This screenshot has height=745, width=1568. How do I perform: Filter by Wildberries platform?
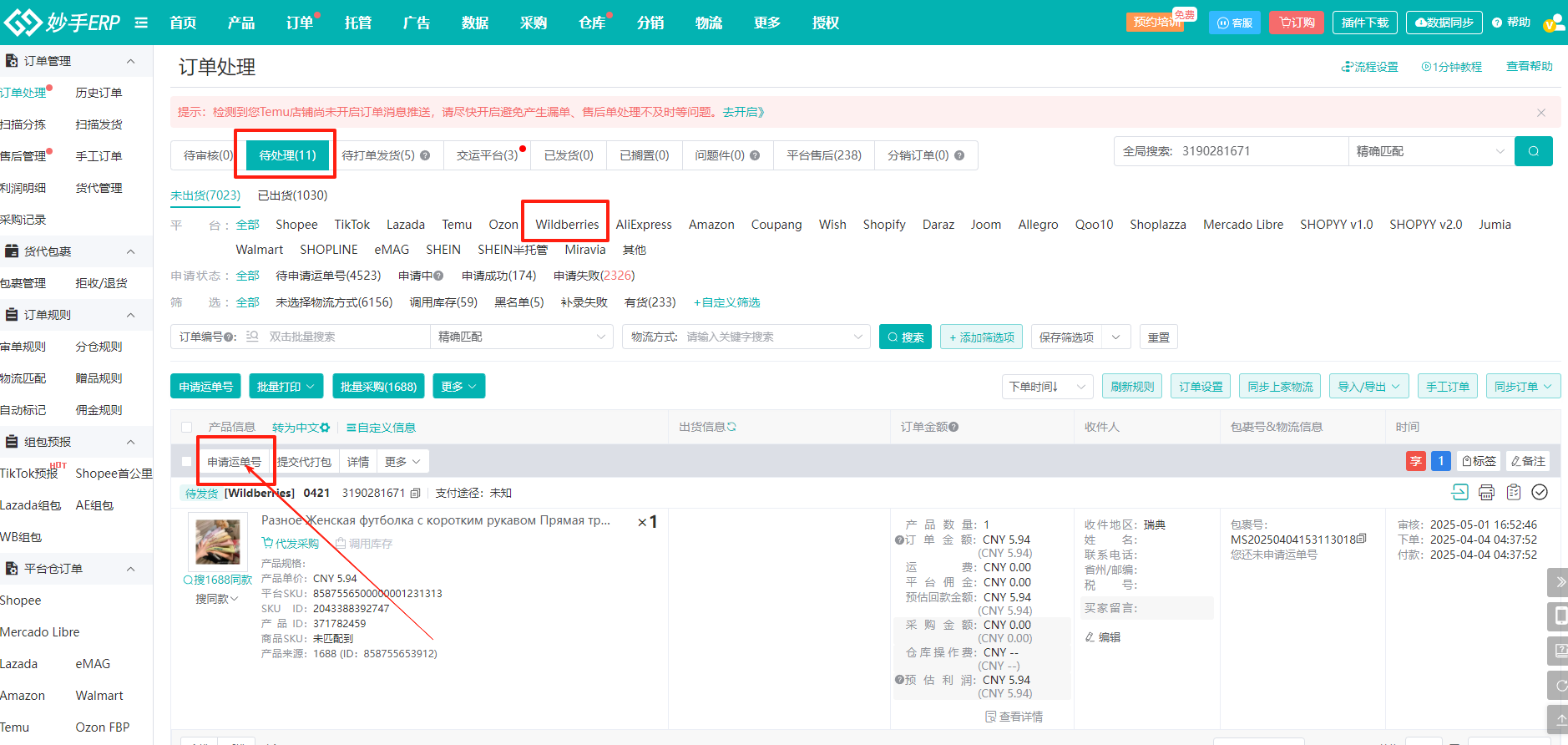567,225
